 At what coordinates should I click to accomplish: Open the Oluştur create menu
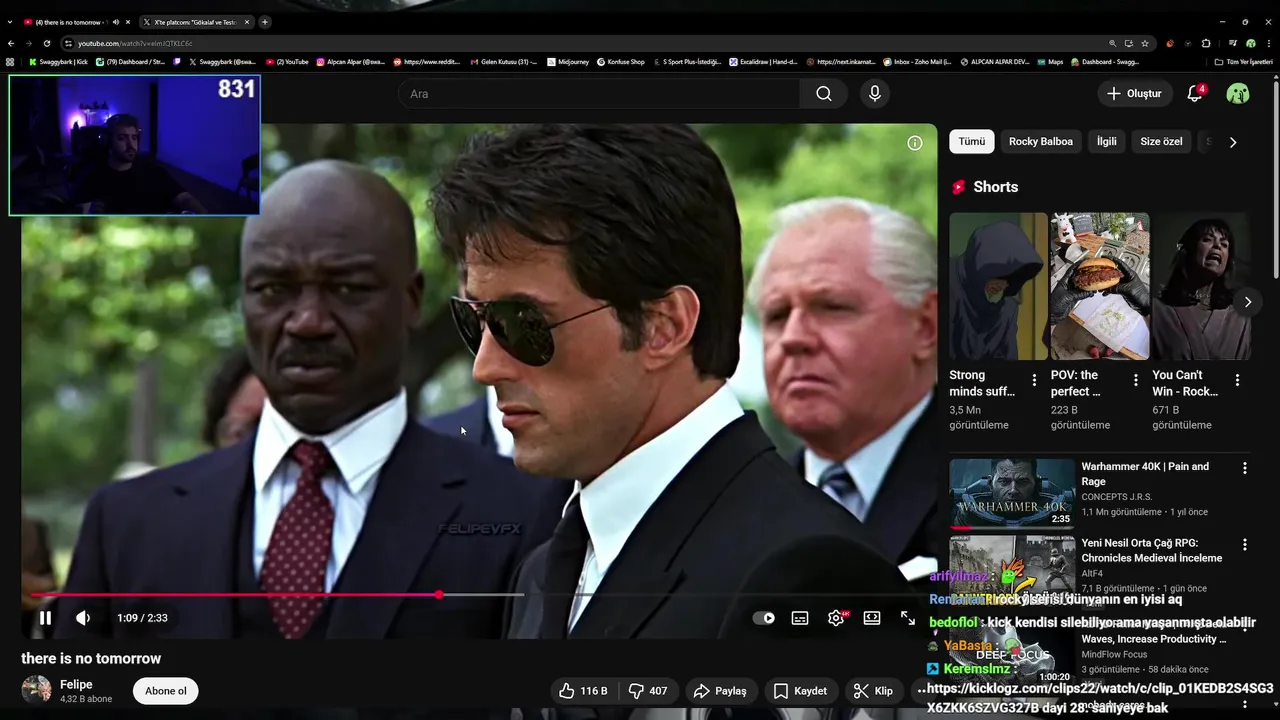(x=1134, y=93)
